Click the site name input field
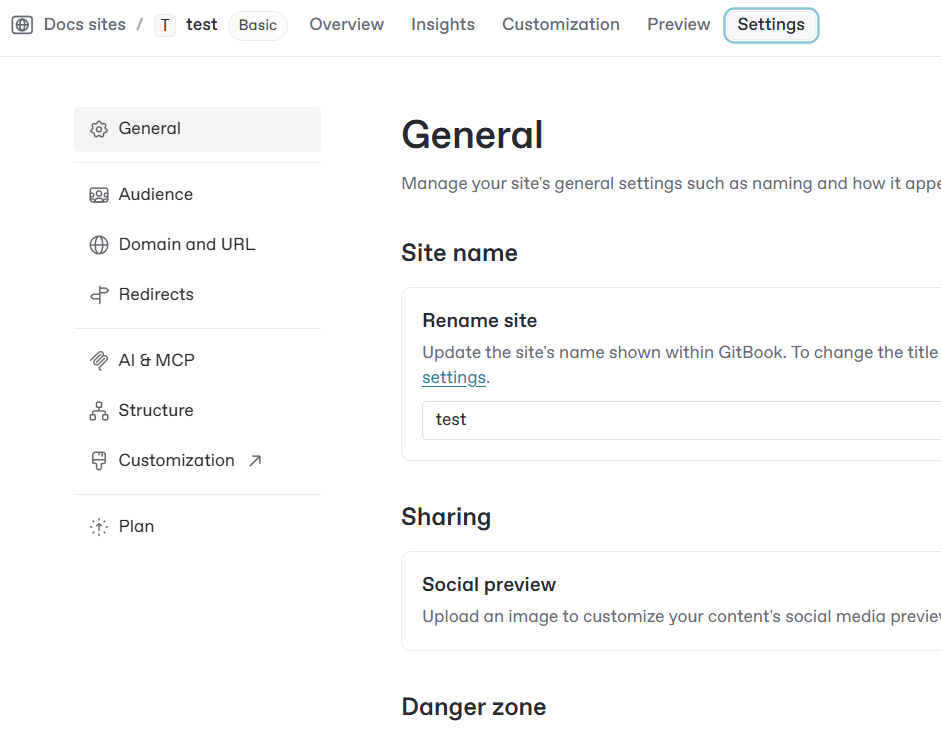The width and height of the screenshot is (941, 740). 680,420
